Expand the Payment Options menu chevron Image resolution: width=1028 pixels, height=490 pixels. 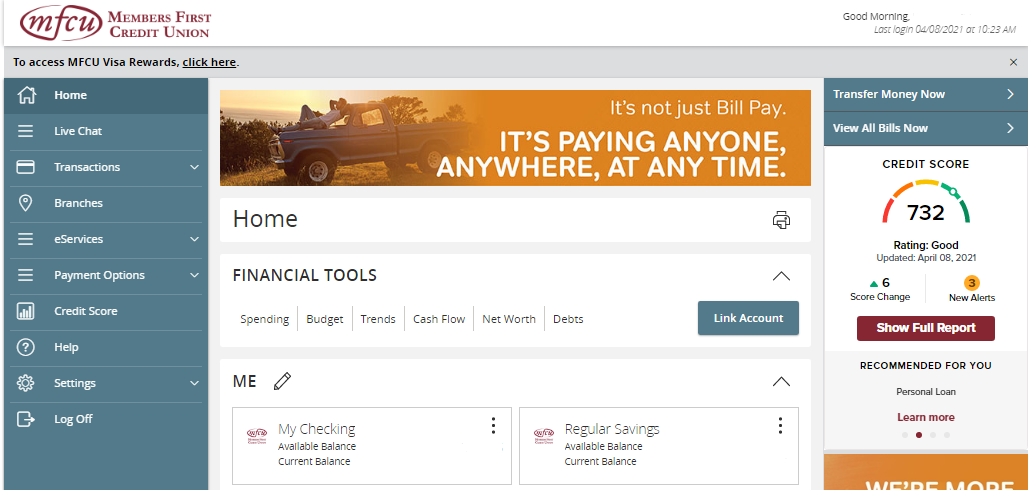(194, 276)
